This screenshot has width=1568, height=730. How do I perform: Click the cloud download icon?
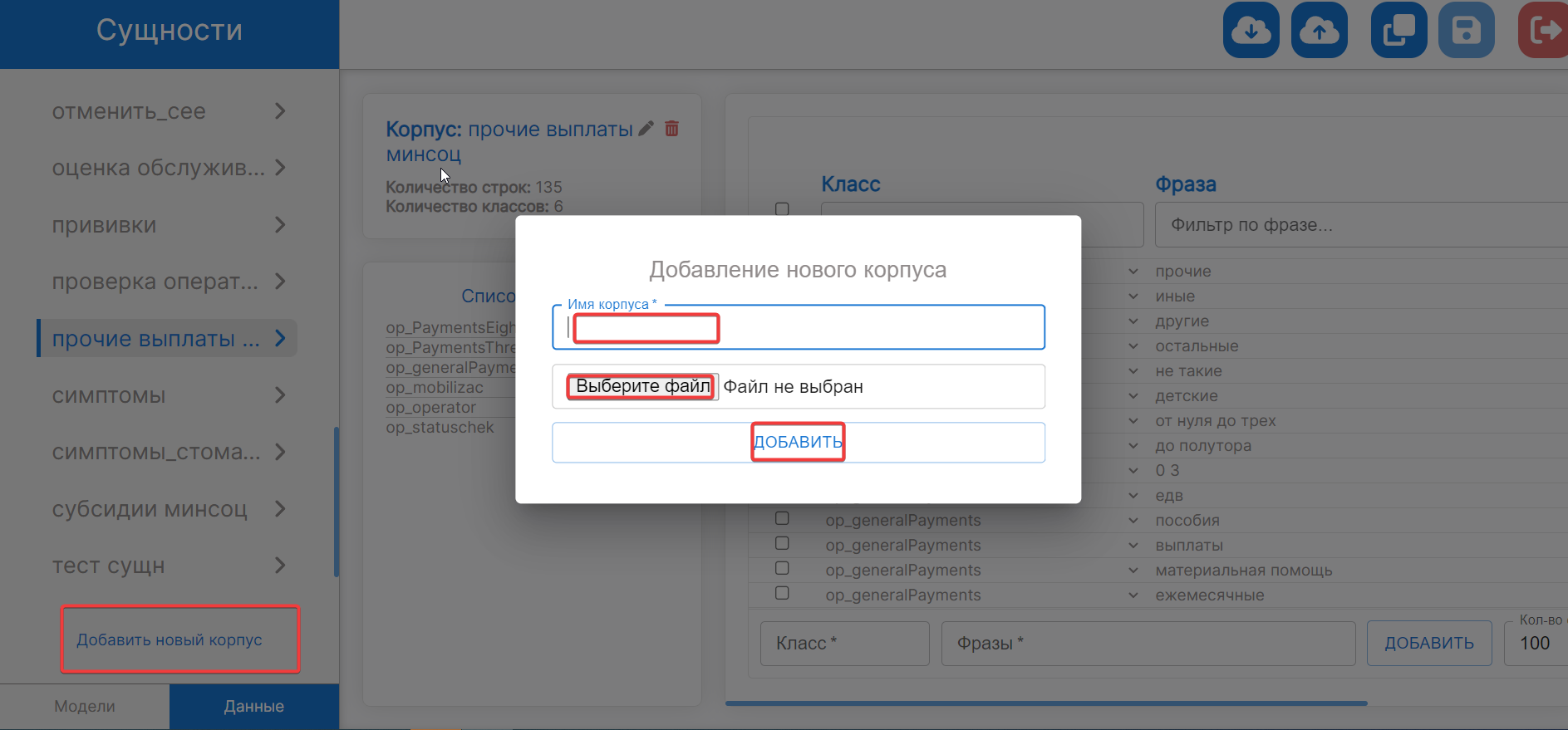(1251, 31)
